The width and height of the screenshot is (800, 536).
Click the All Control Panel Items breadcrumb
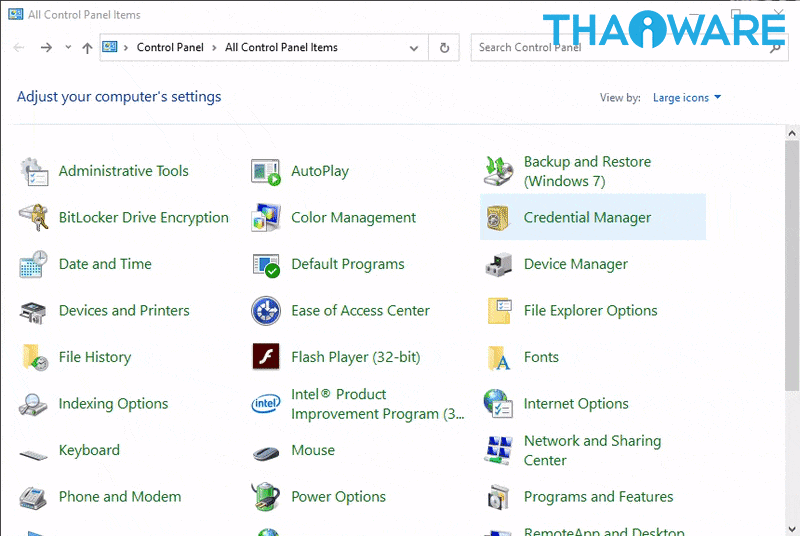pos(281,47)
